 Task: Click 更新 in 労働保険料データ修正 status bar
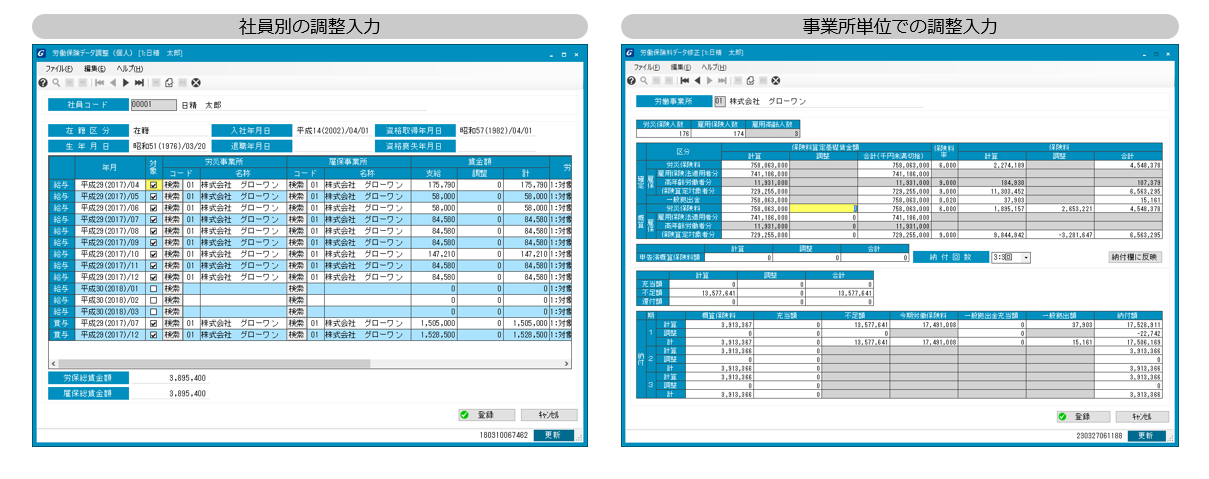click(1145, 436)
